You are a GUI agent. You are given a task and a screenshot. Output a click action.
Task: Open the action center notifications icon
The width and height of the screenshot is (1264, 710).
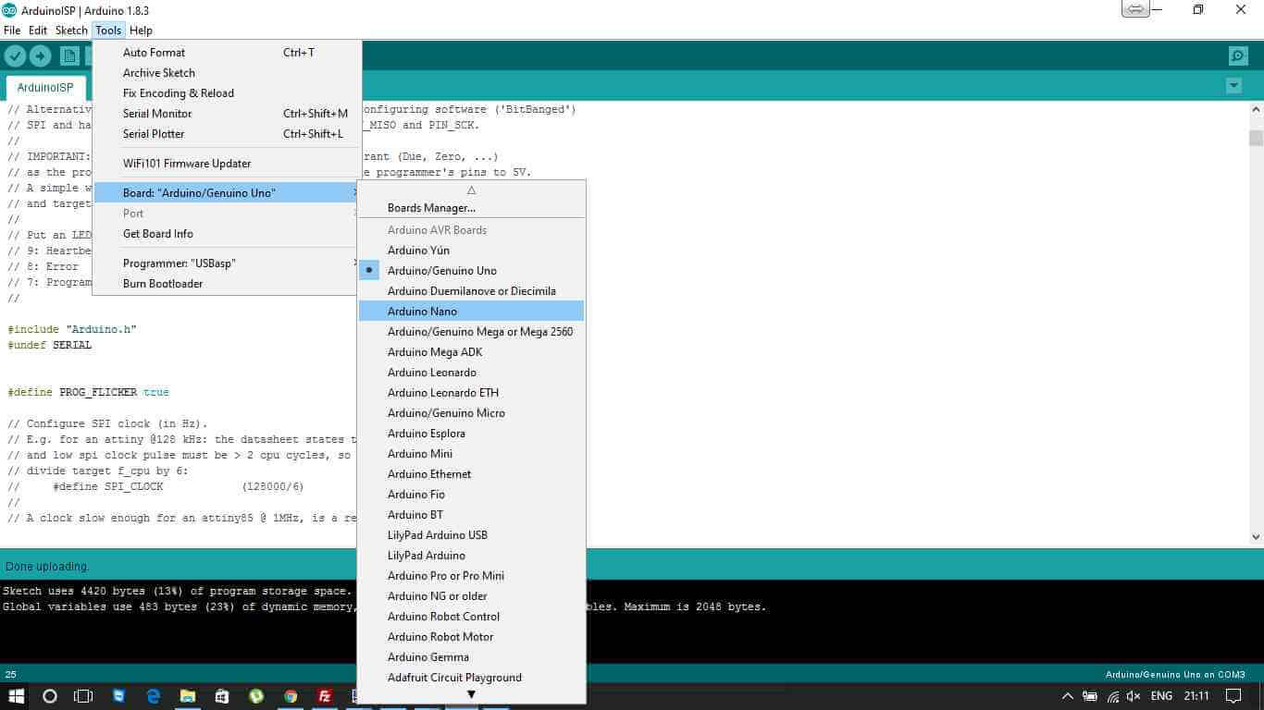[1234, 696]
